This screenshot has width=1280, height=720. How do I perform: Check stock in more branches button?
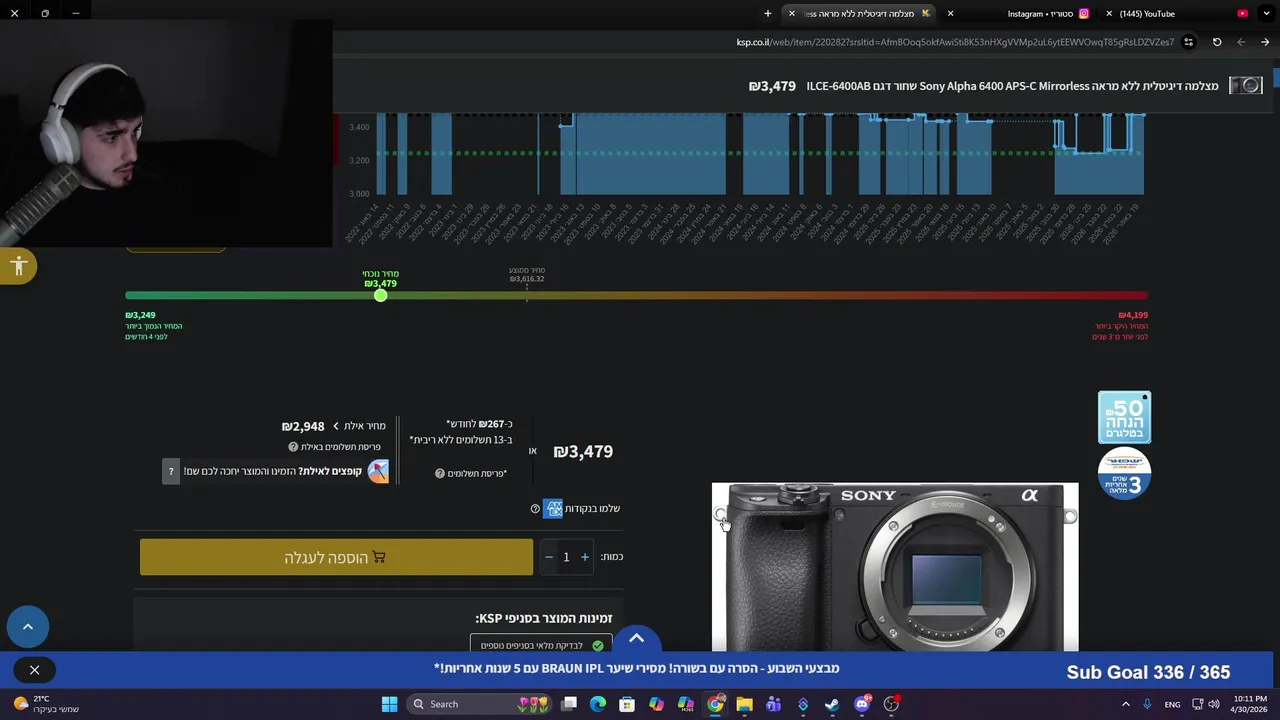[541, 645]
